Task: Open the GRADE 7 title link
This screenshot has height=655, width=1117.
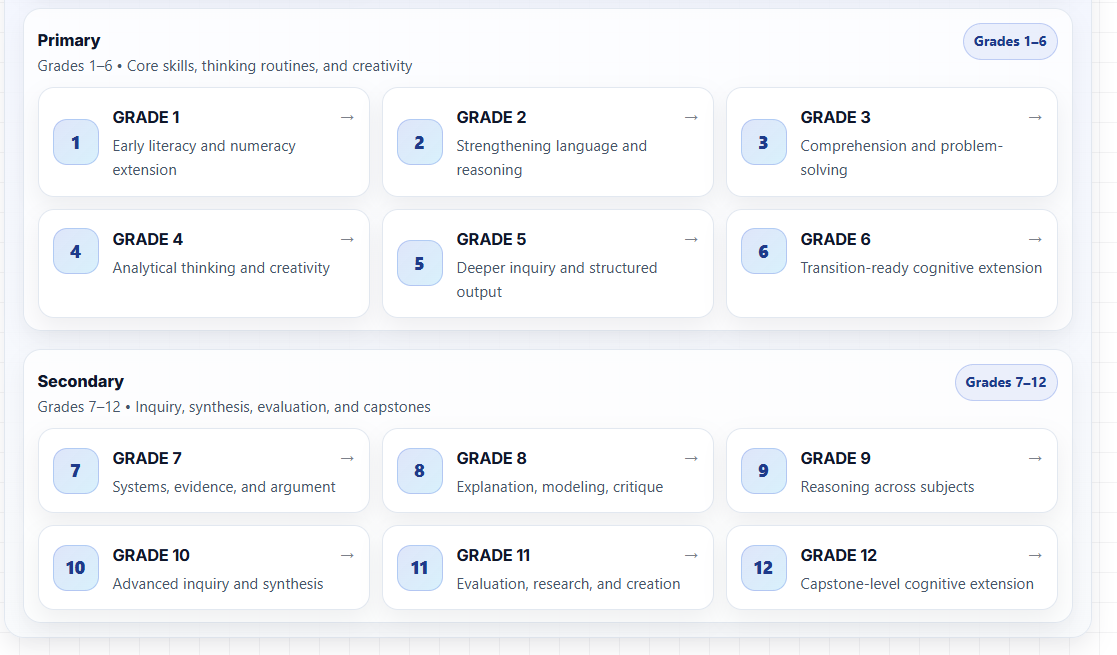Action: coord(147,458)
